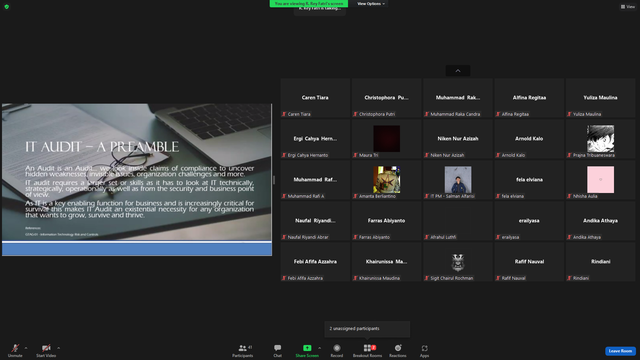Click muted mic icon beside Rafif Nauval label

point(498,278)
